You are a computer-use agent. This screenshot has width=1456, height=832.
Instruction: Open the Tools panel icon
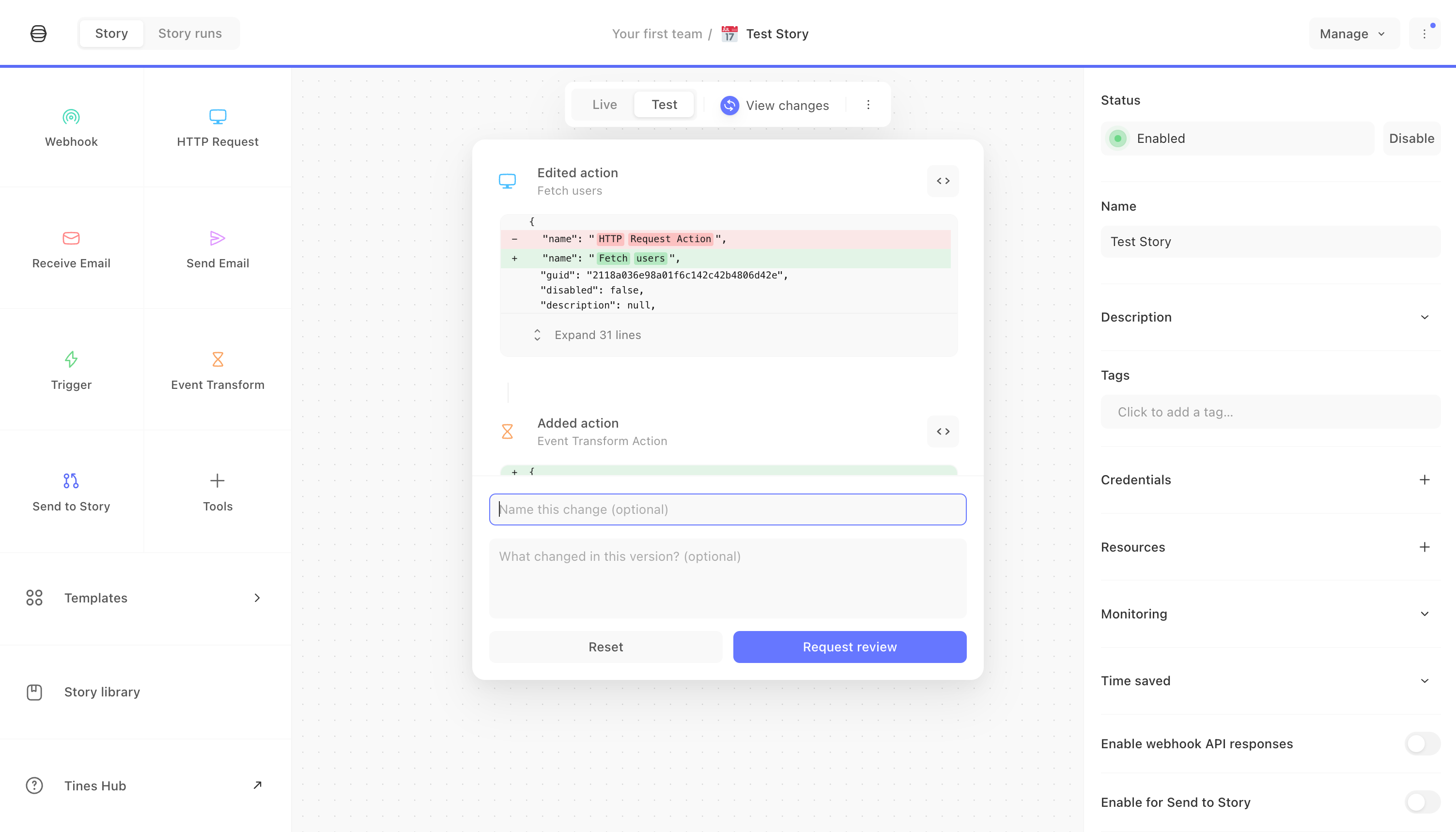217,480
